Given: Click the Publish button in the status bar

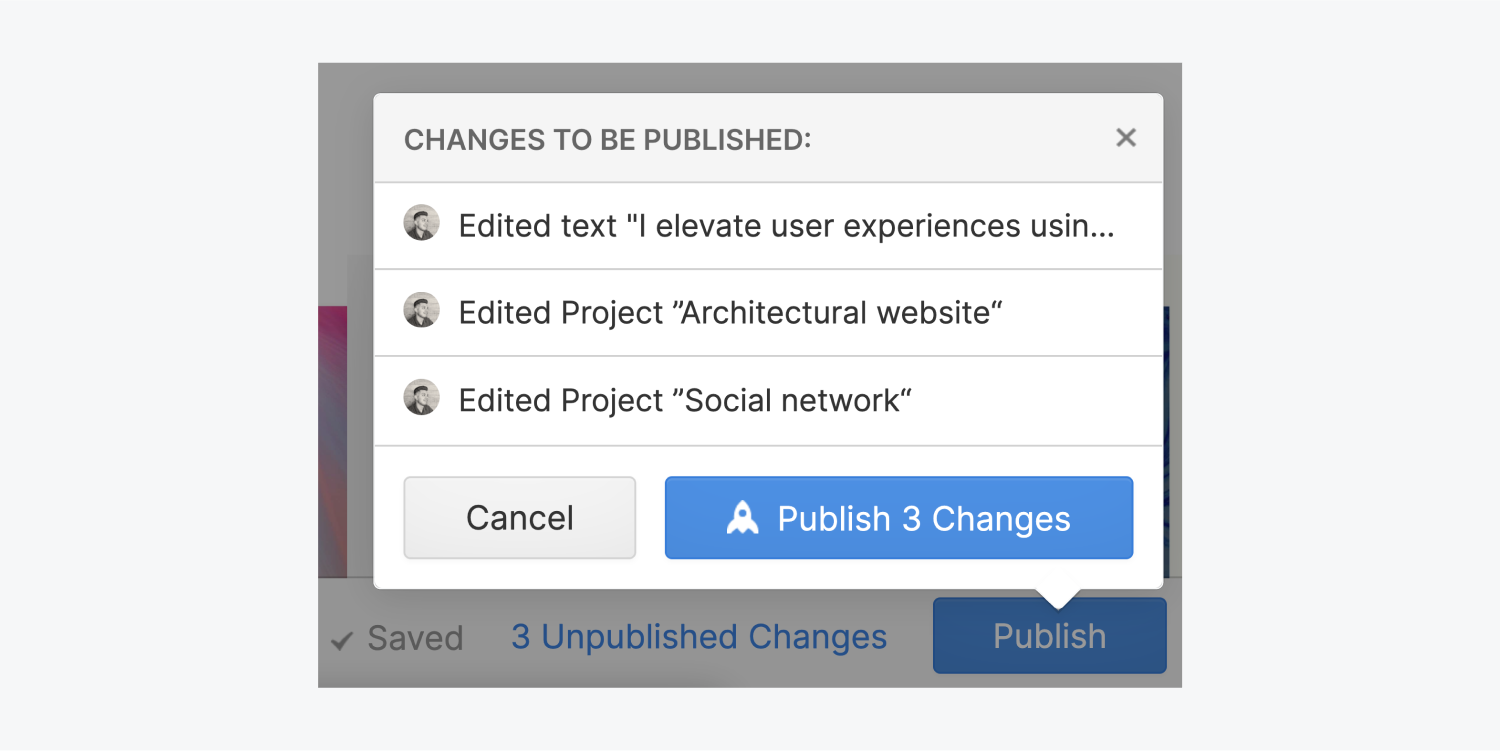Looking at the screenshot, I should coord(1048,635).
